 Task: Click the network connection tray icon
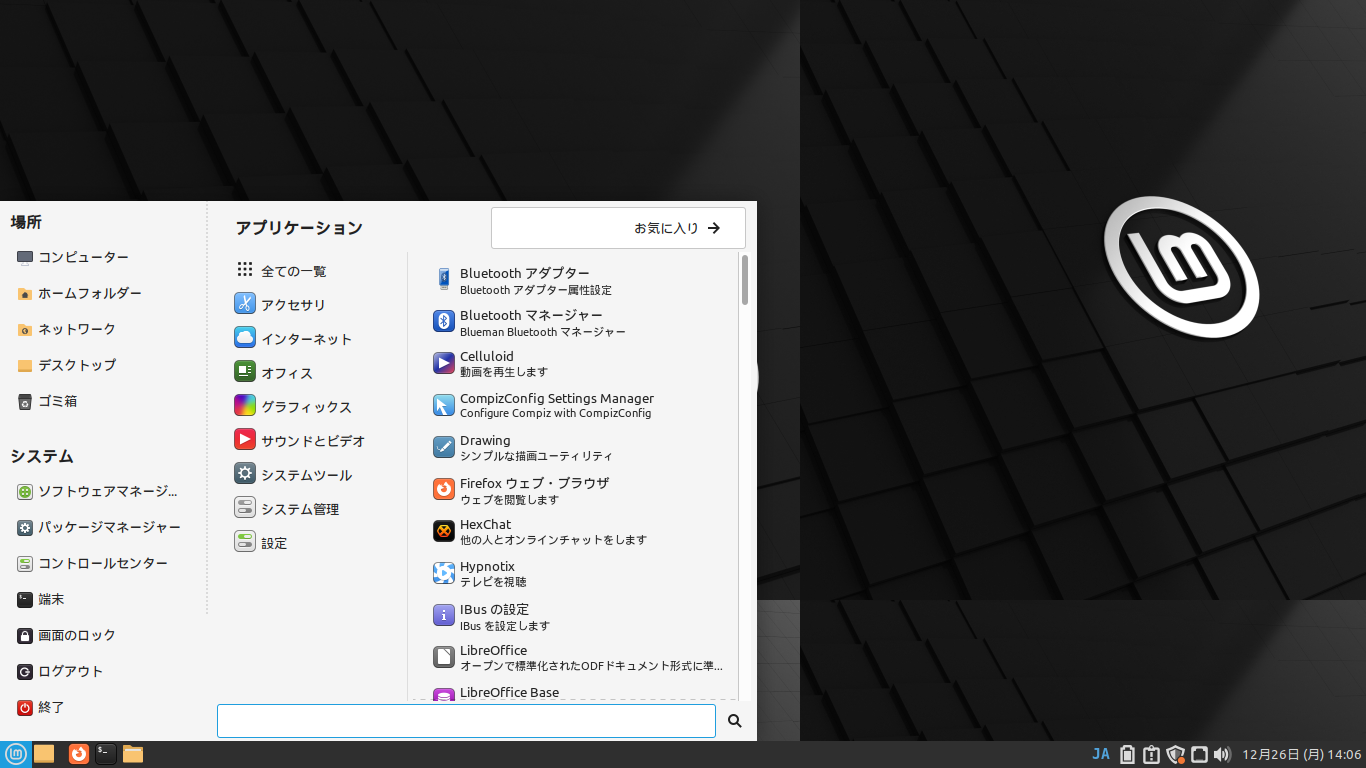point(1198,754)
